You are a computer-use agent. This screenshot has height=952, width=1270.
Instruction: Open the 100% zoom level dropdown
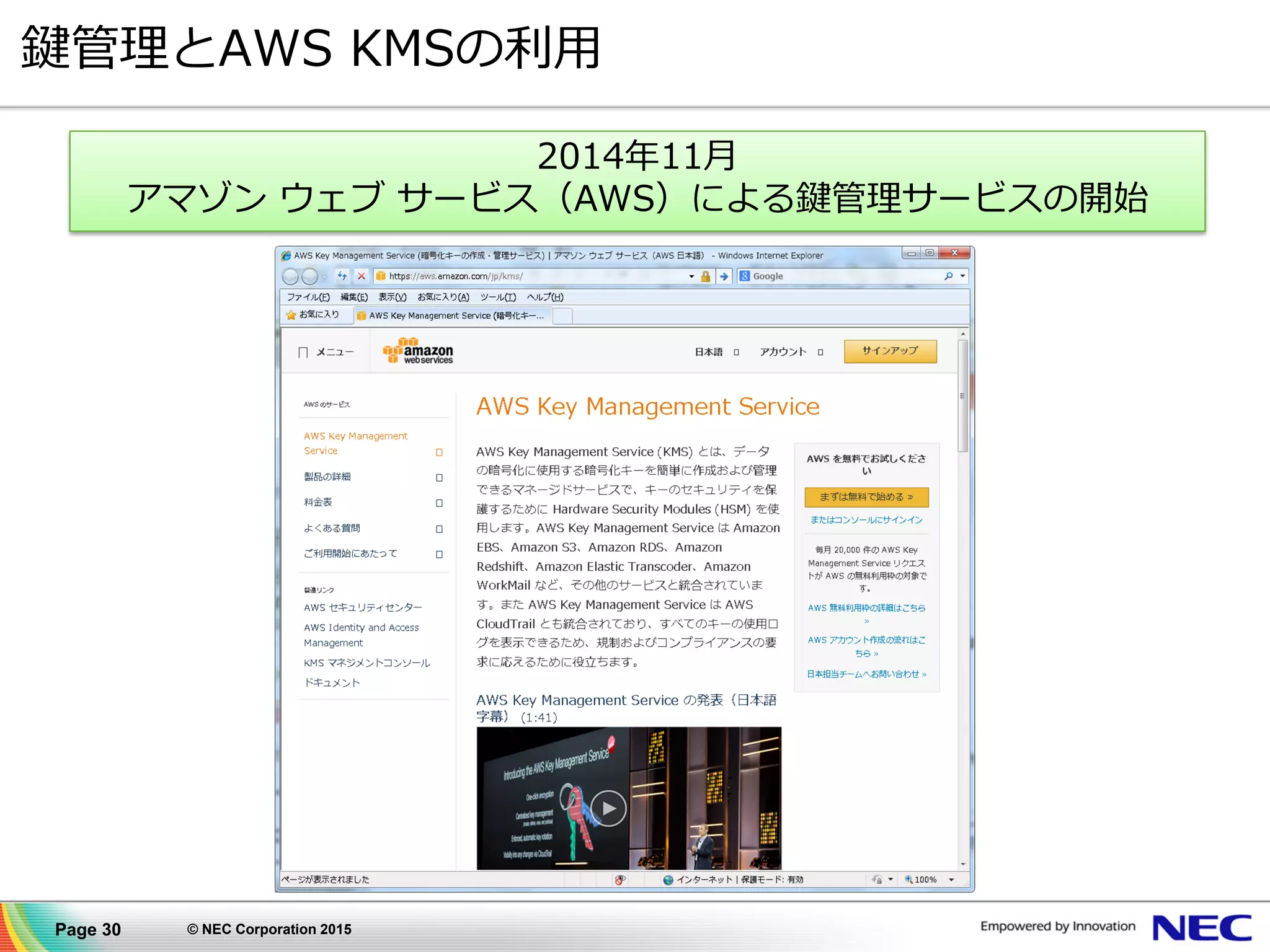pyautogui.click(x=951, y=880)
